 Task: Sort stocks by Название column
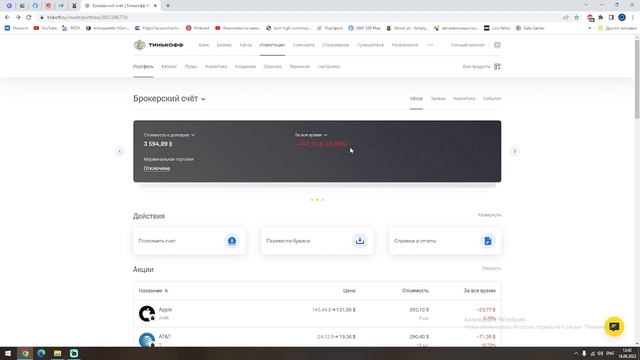click(153, 291)
